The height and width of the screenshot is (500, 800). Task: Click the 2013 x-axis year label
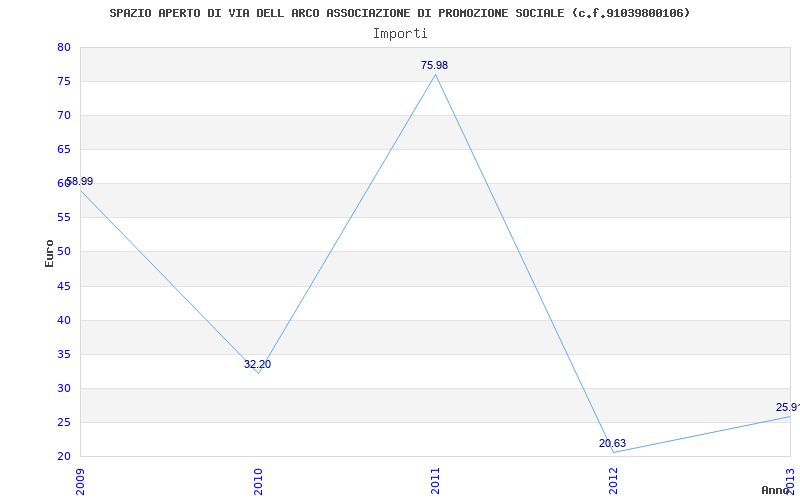(x=790, y=482)
